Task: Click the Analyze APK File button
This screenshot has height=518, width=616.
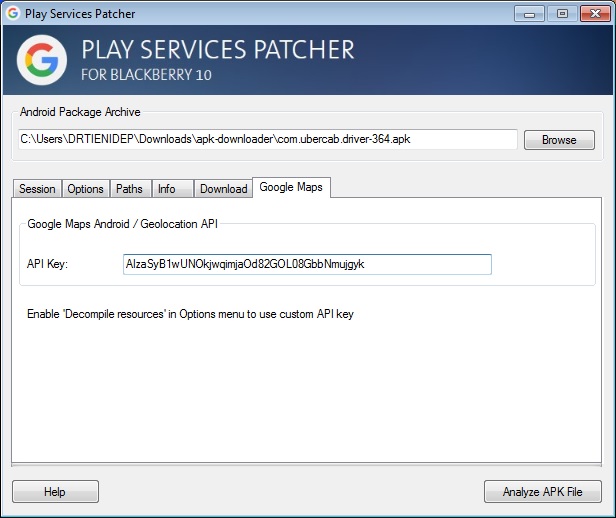Action: tap(543, 492)
